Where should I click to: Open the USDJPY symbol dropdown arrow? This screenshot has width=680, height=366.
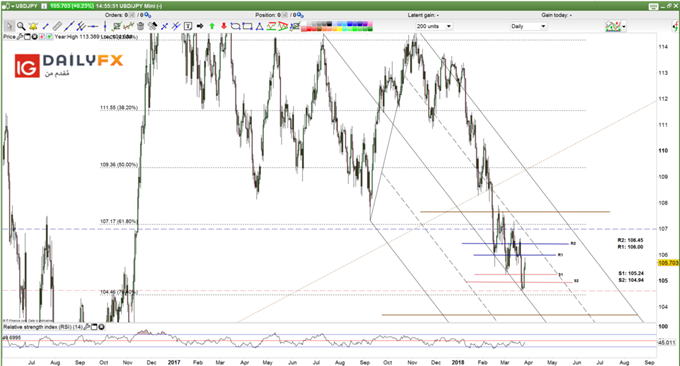[13, 6]
